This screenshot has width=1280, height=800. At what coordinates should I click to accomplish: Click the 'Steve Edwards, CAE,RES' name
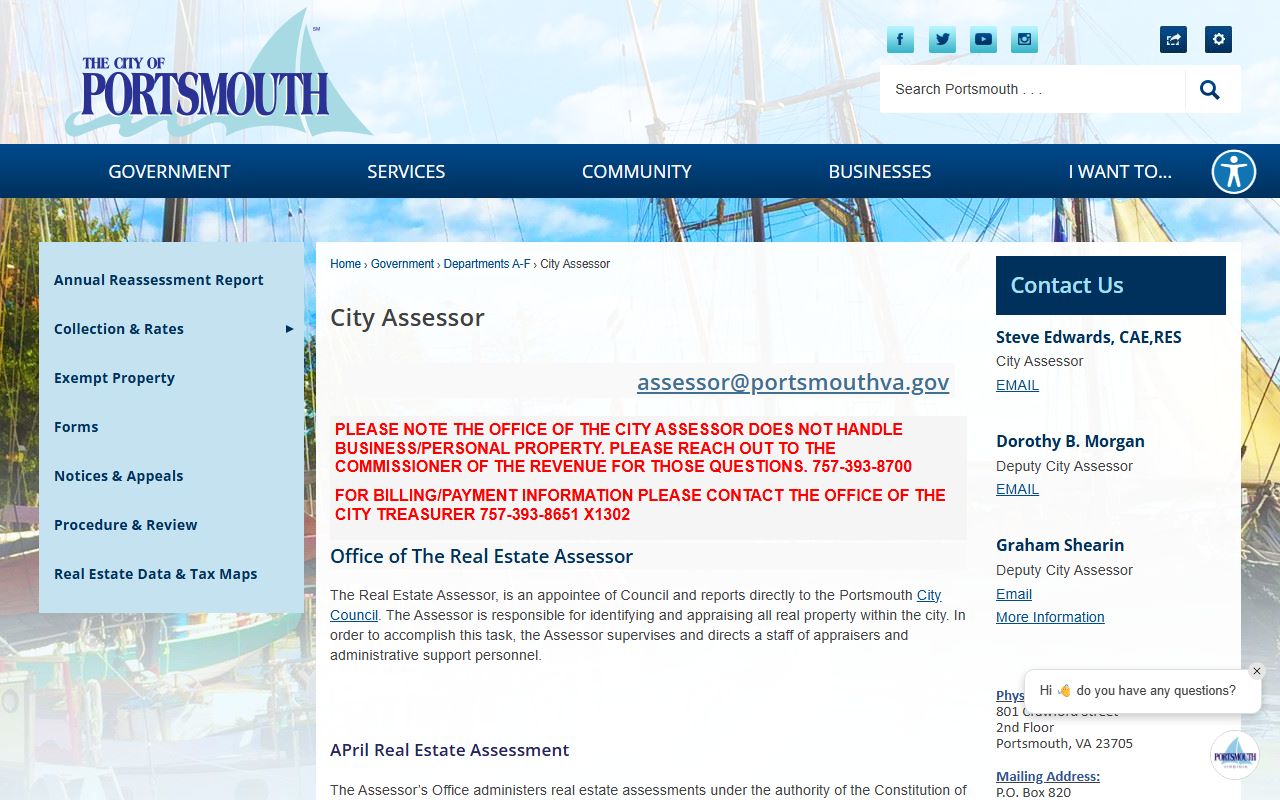click(x=1089, y=337)
